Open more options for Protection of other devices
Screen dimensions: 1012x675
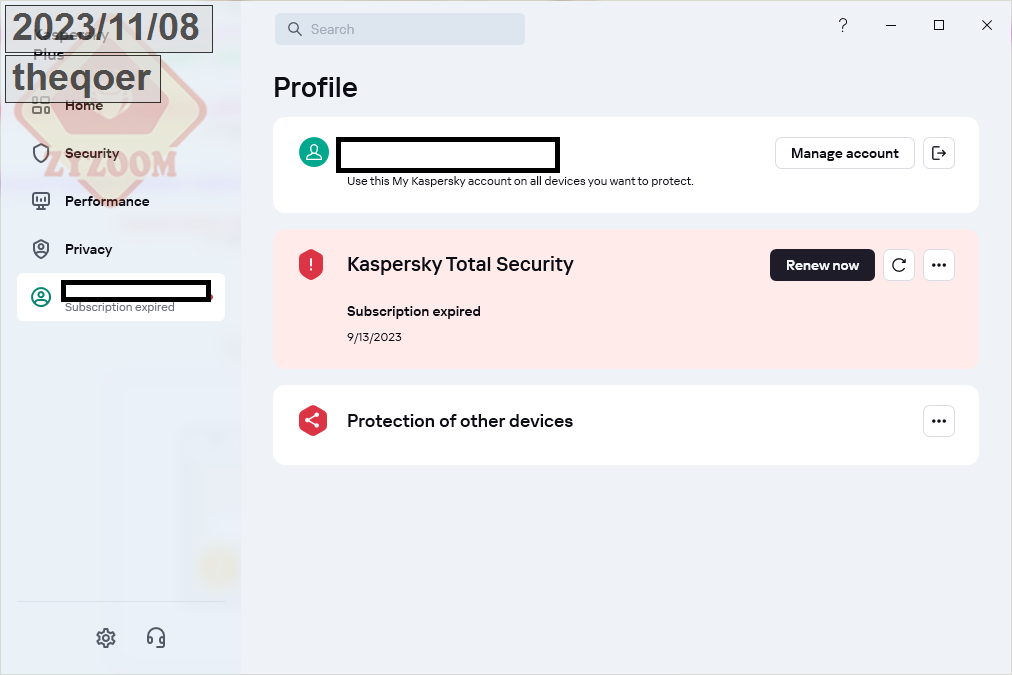[x=938, y=421]
